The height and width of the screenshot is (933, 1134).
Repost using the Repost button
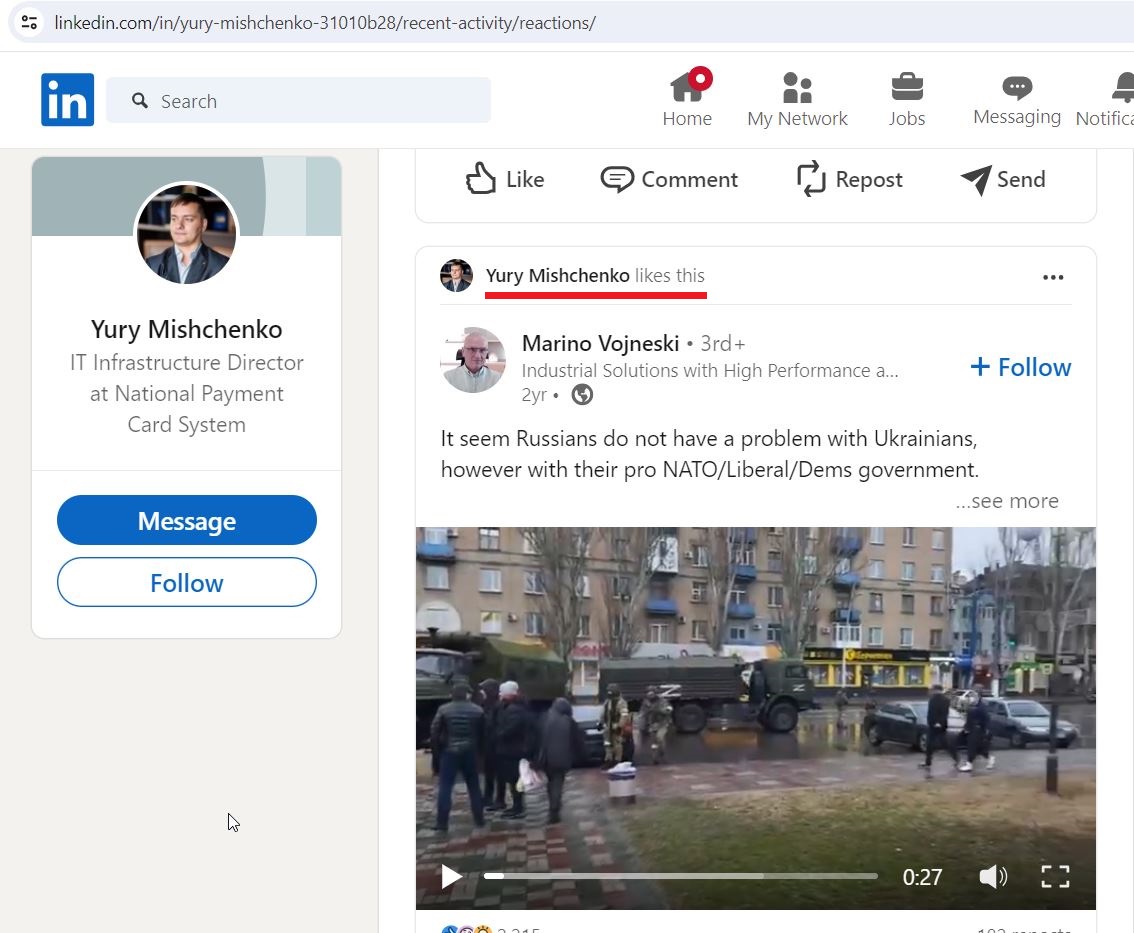[x=849, y=179]
